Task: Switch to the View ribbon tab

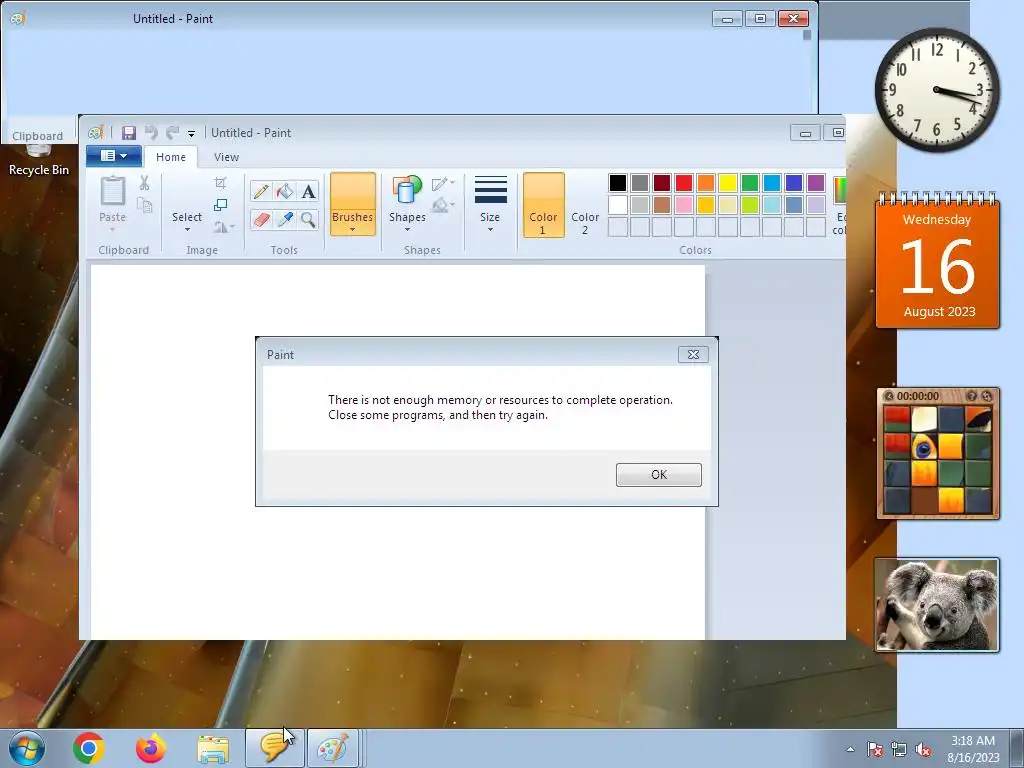Action: point(227,157)
